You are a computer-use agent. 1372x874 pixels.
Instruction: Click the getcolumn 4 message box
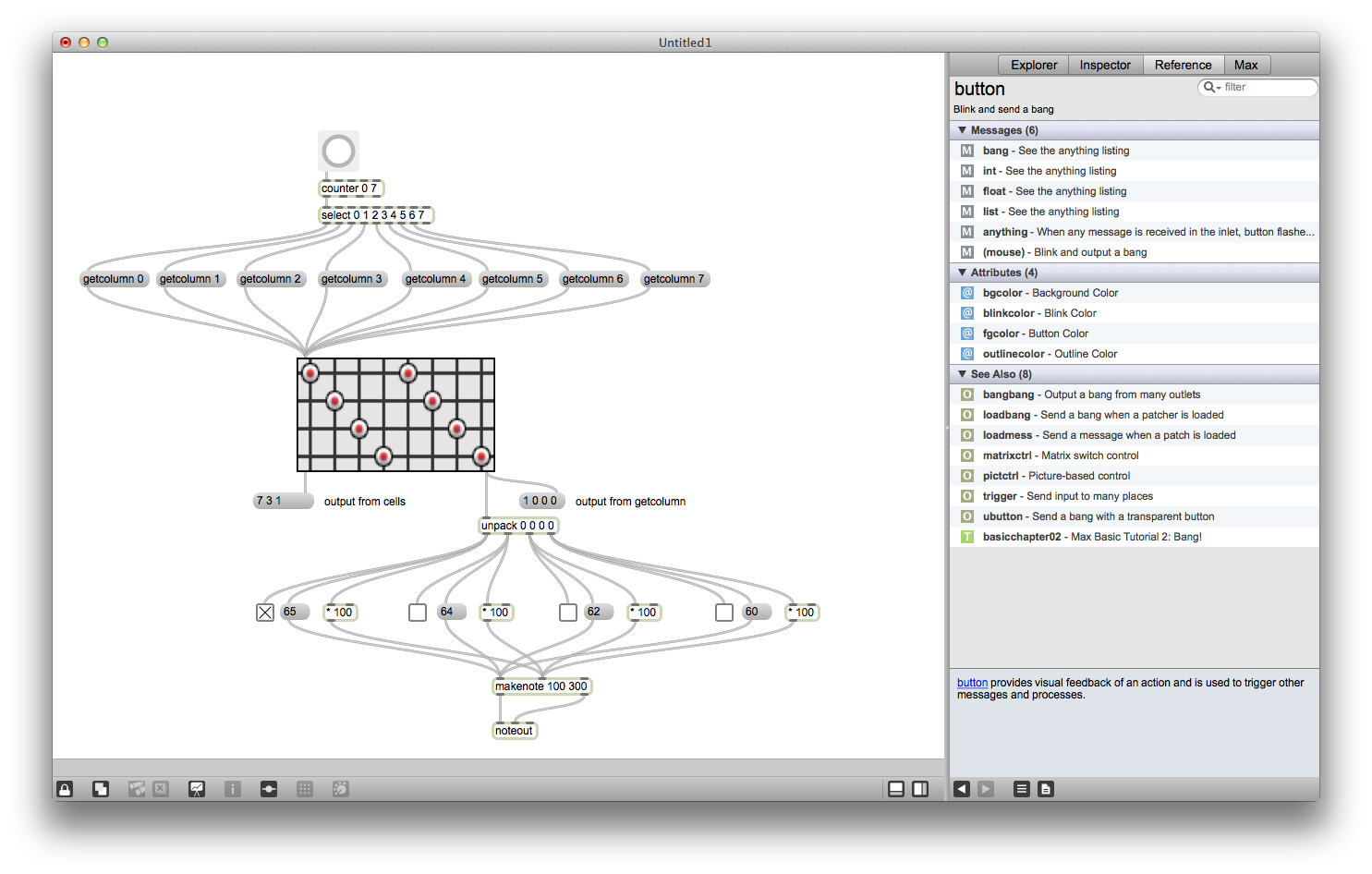pyautogui.click(x=436, y=279)
